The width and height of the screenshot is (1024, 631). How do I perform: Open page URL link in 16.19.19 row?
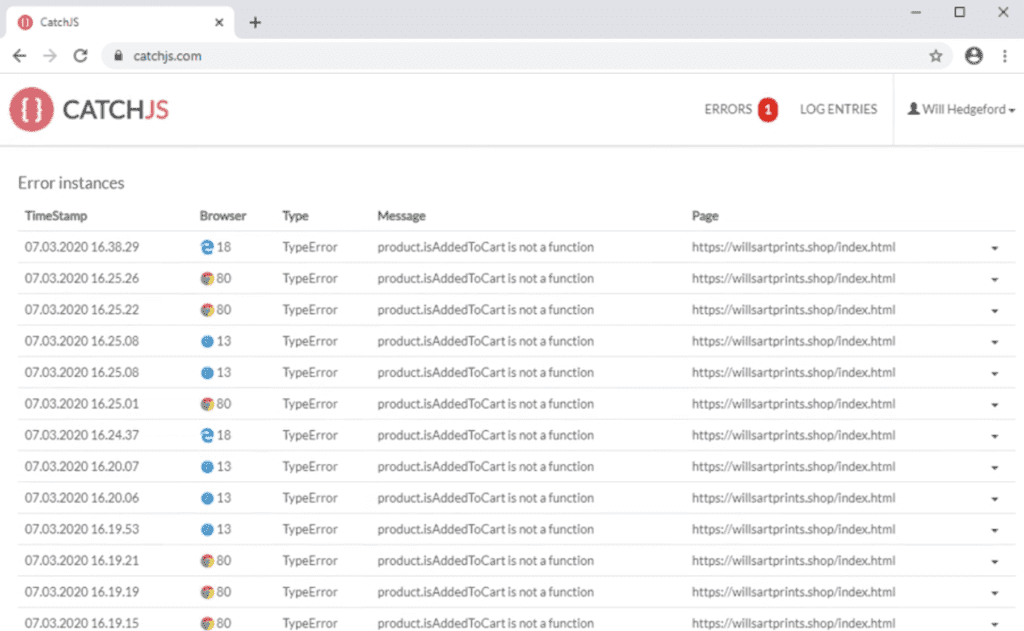[x=793, y=592]
